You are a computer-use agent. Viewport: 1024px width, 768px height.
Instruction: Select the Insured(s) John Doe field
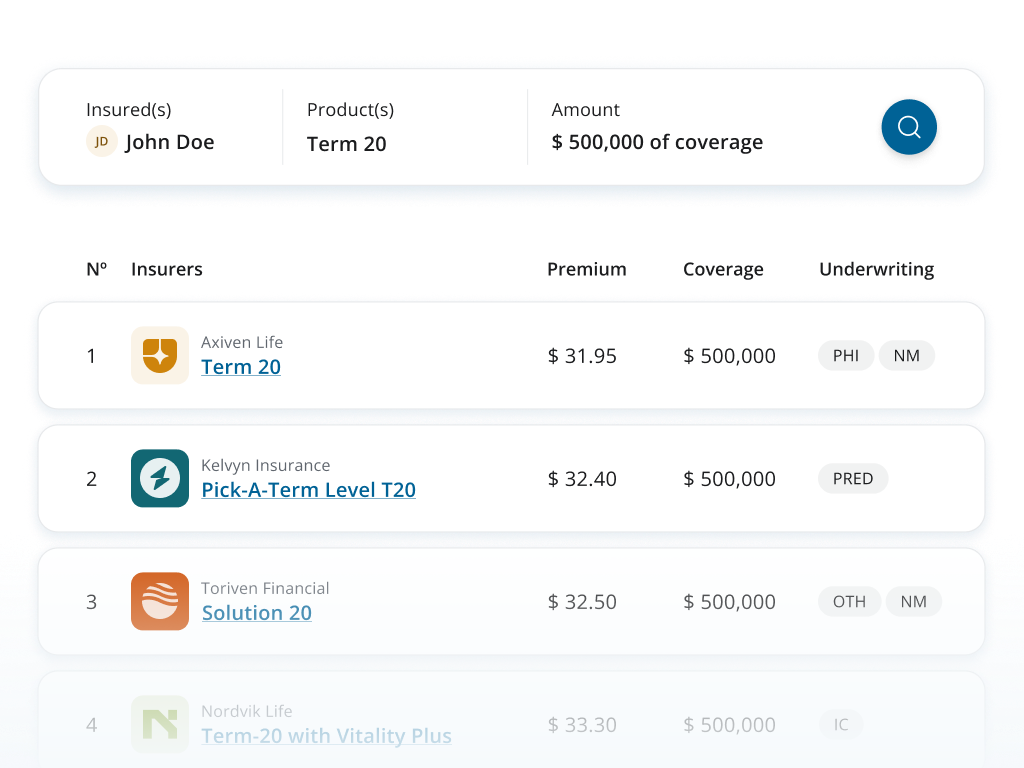169,142
